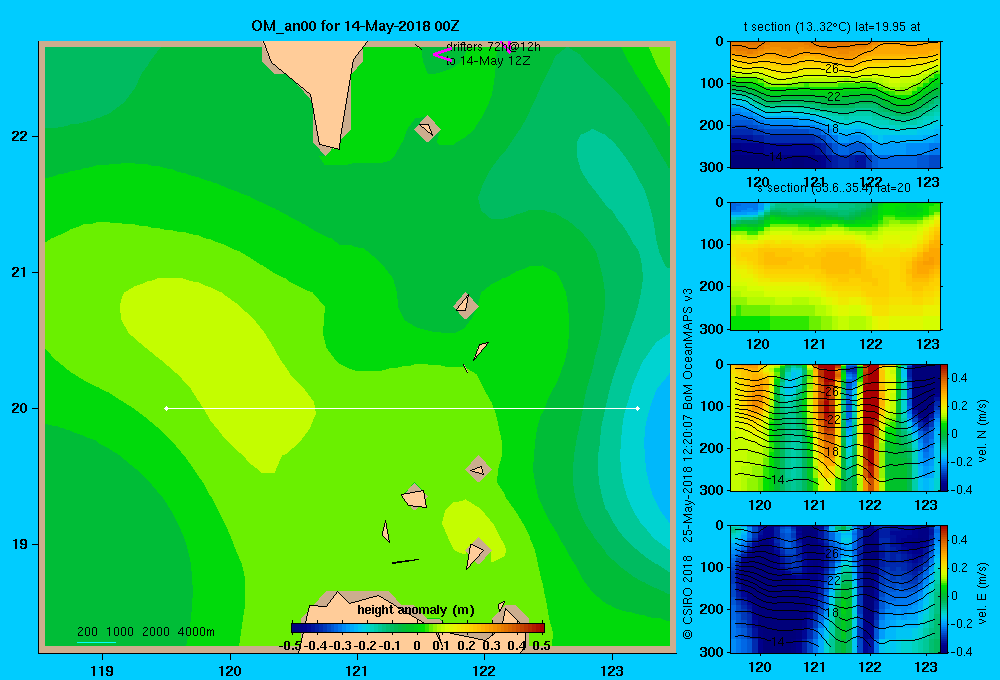1000x680 pixels.
Task: Click longitude 122 under the vel. E section
Action: (870, 667)
